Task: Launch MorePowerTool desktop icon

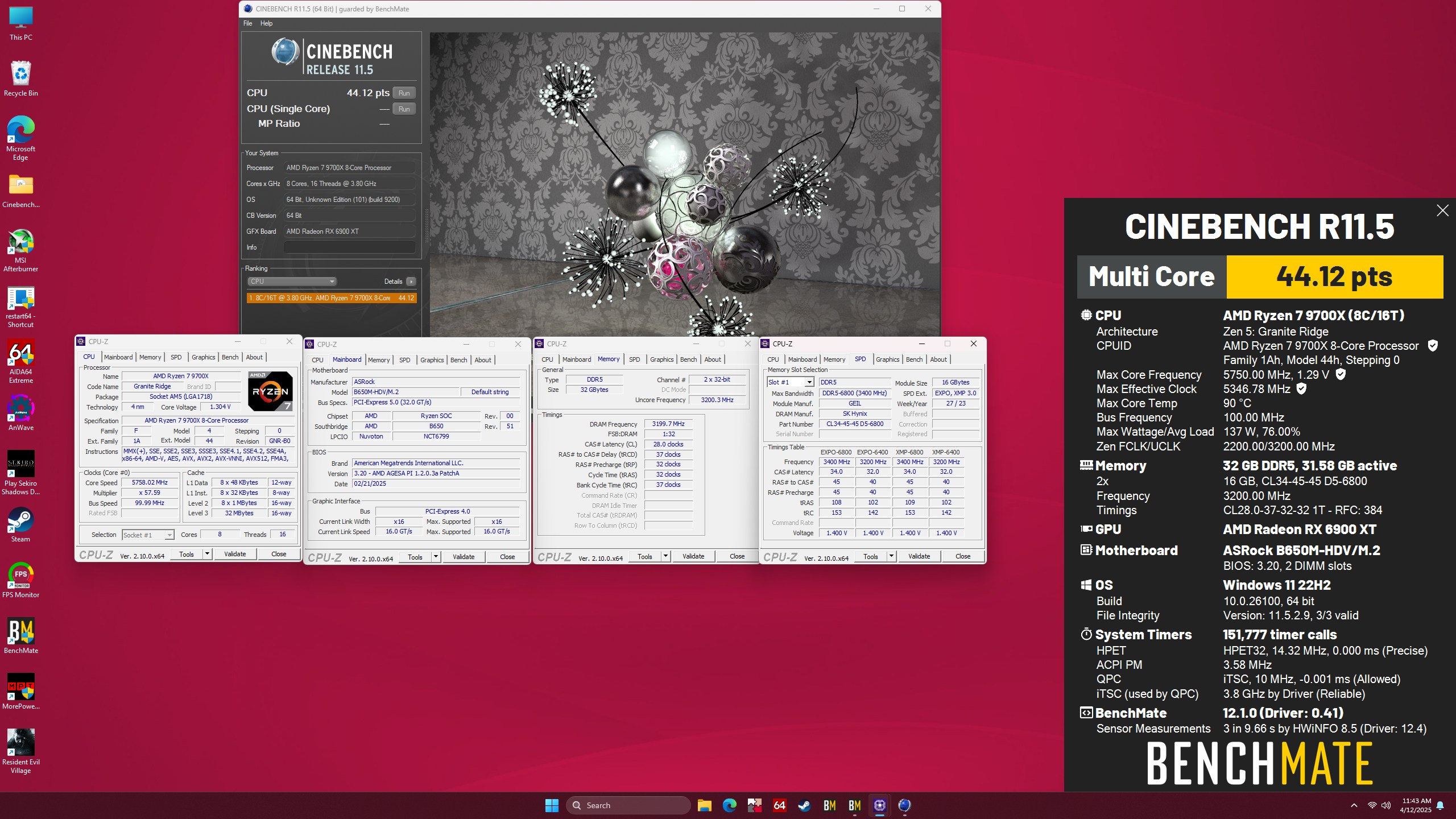Action: click(21, 692)
